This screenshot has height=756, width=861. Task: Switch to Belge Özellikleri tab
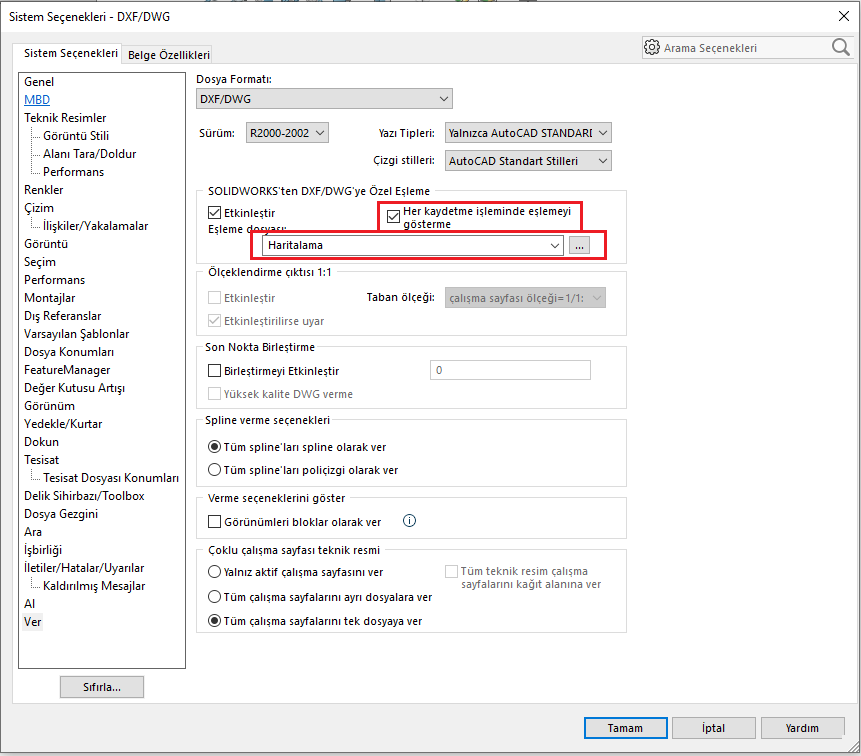(x=168, y=55)
